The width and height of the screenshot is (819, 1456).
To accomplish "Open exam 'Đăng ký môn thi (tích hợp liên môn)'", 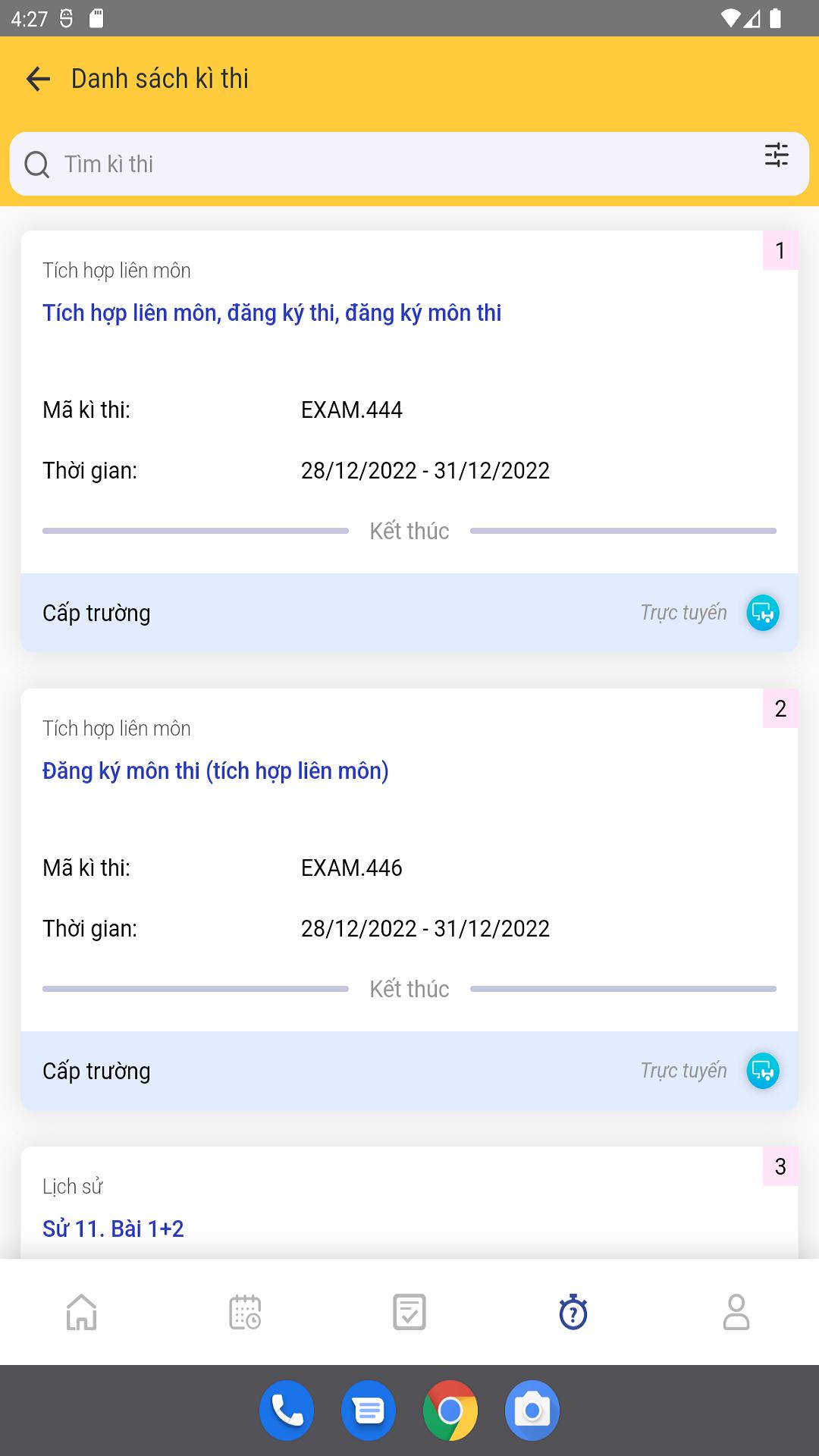I will point(215,770).
